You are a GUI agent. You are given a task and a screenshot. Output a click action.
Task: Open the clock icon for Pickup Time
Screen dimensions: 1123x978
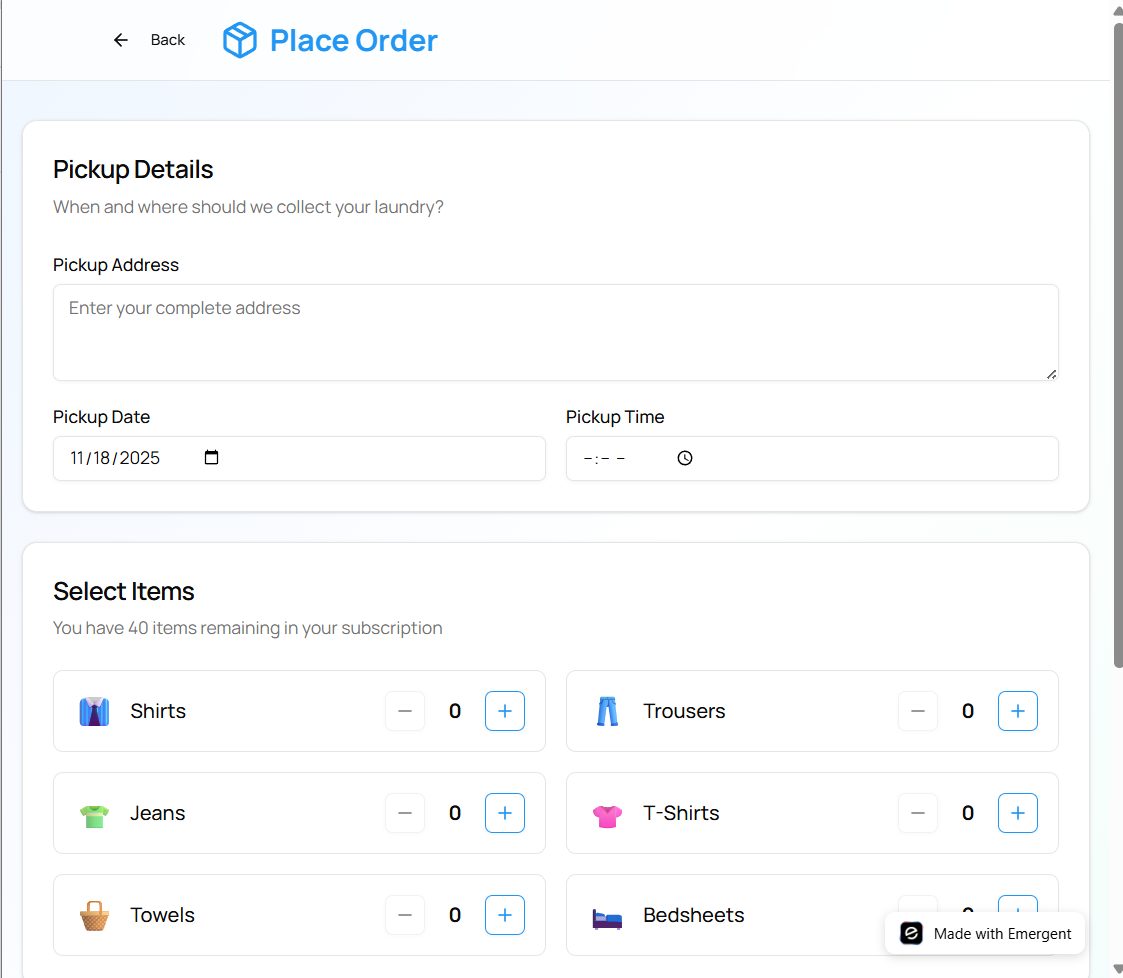(684, 457)
